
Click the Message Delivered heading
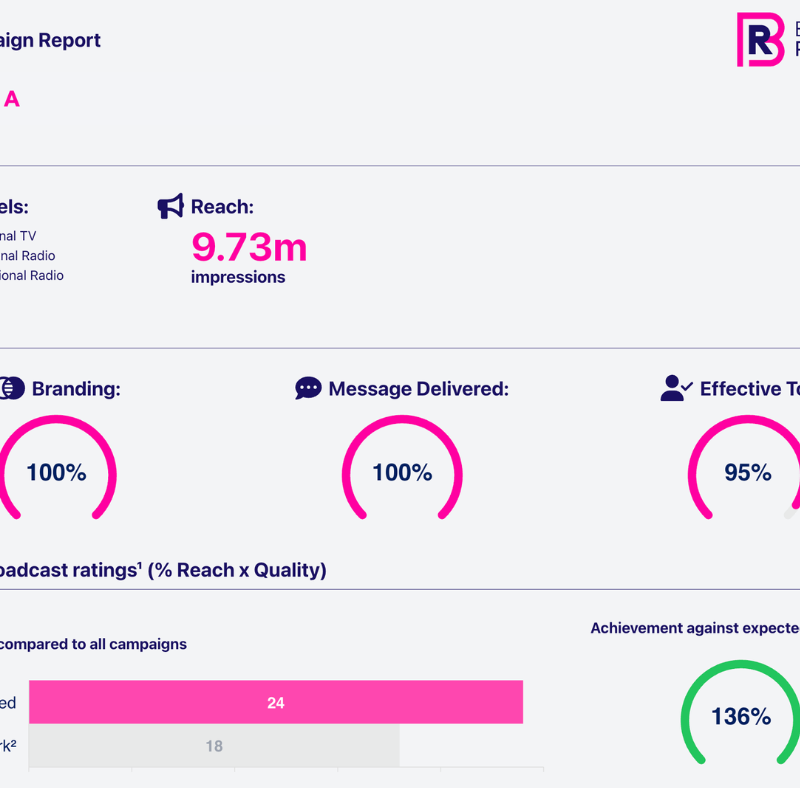(x=418, y=389)
